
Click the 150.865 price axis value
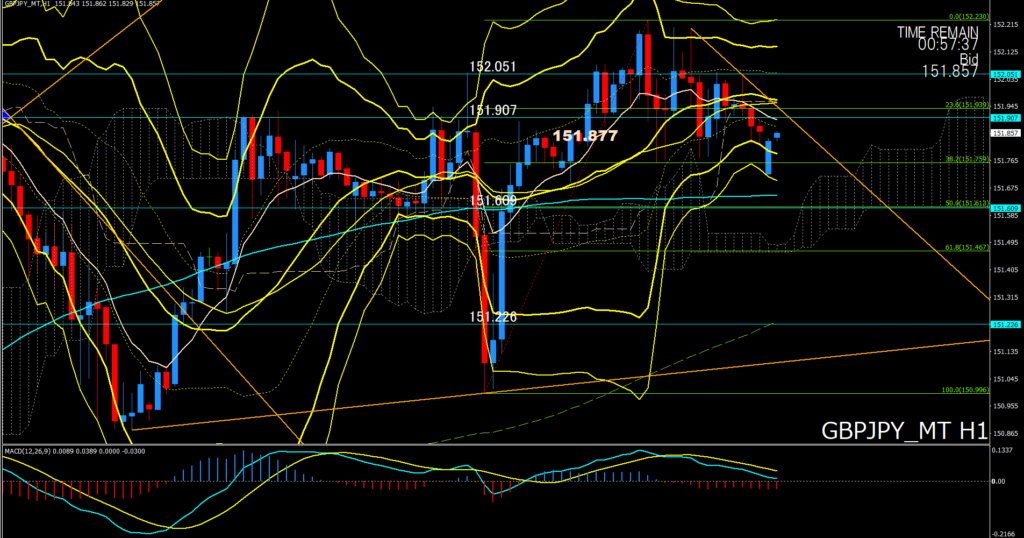1005,434
